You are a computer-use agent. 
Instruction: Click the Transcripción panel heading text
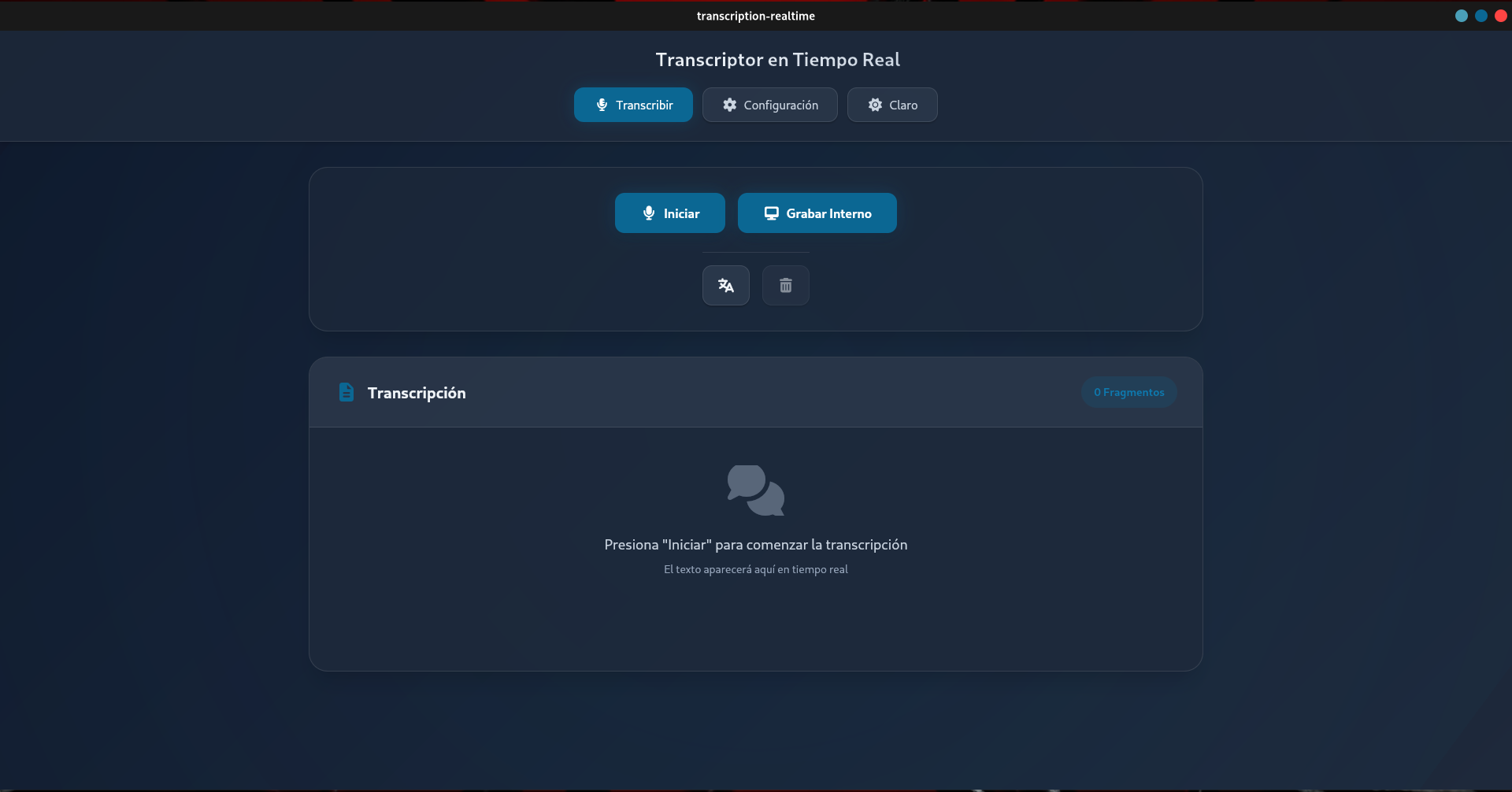tap(417, 393)
